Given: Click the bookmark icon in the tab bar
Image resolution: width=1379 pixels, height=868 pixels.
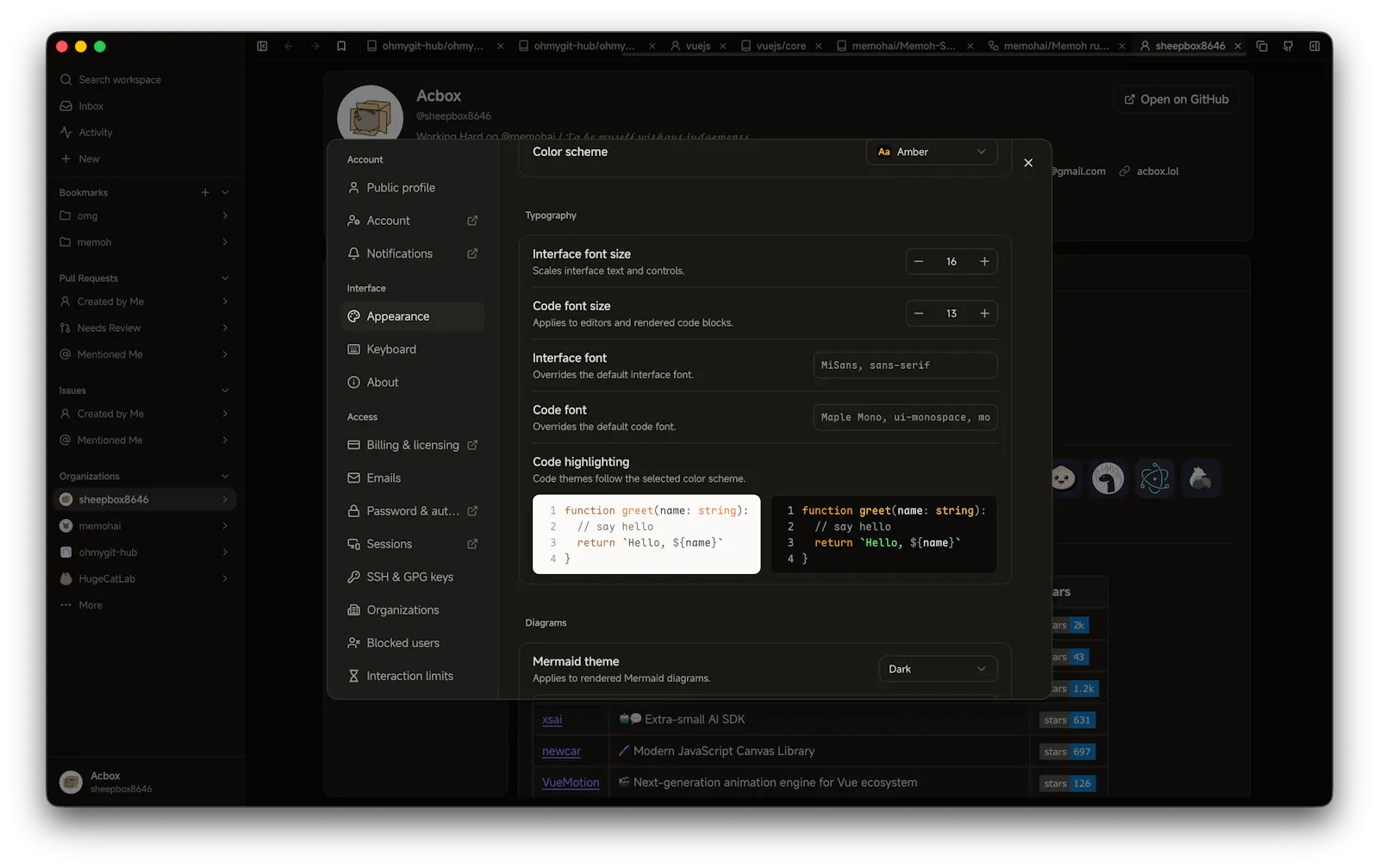Looking at the screenshot, I should 341,47.
